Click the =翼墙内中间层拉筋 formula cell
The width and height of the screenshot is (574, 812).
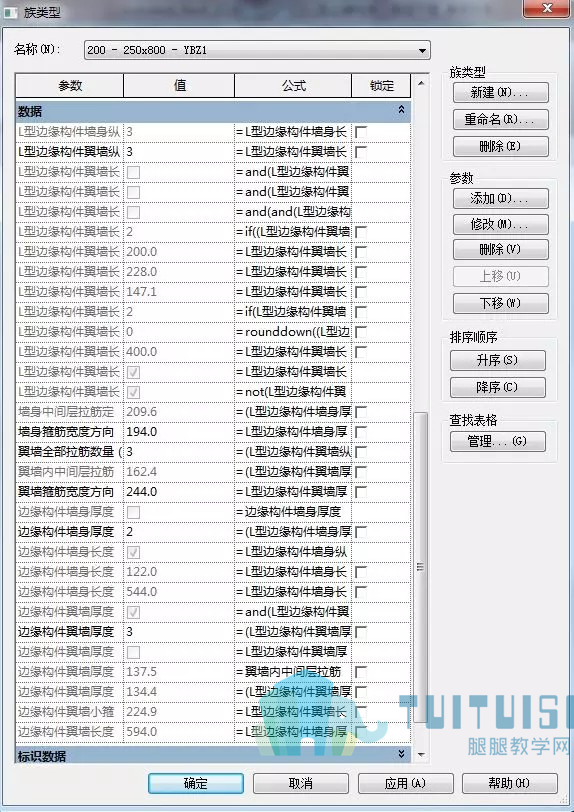(293, 672)
